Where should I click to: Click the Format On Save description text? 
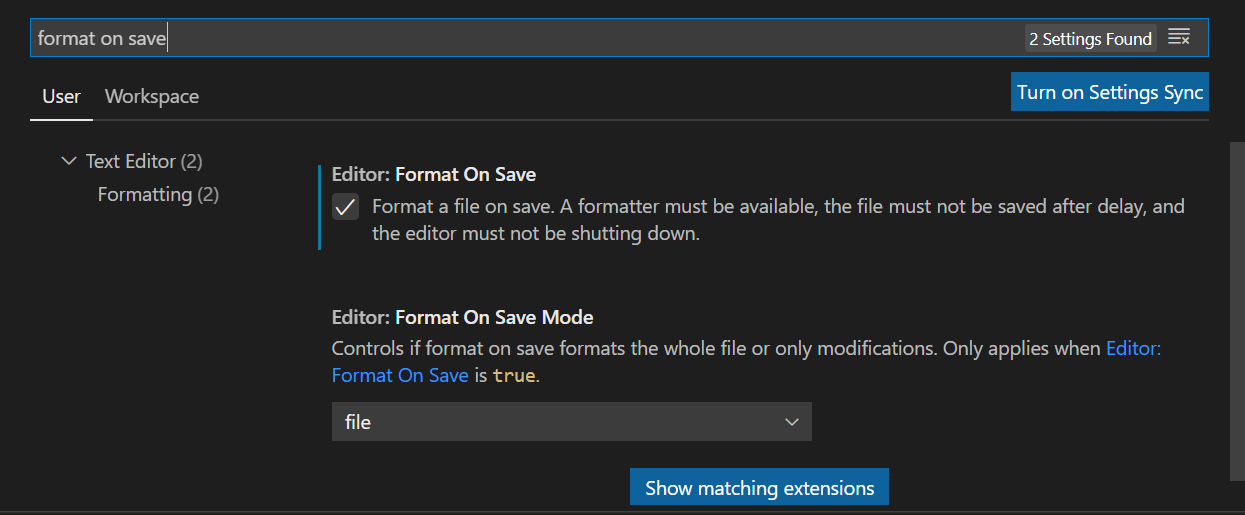760,220
